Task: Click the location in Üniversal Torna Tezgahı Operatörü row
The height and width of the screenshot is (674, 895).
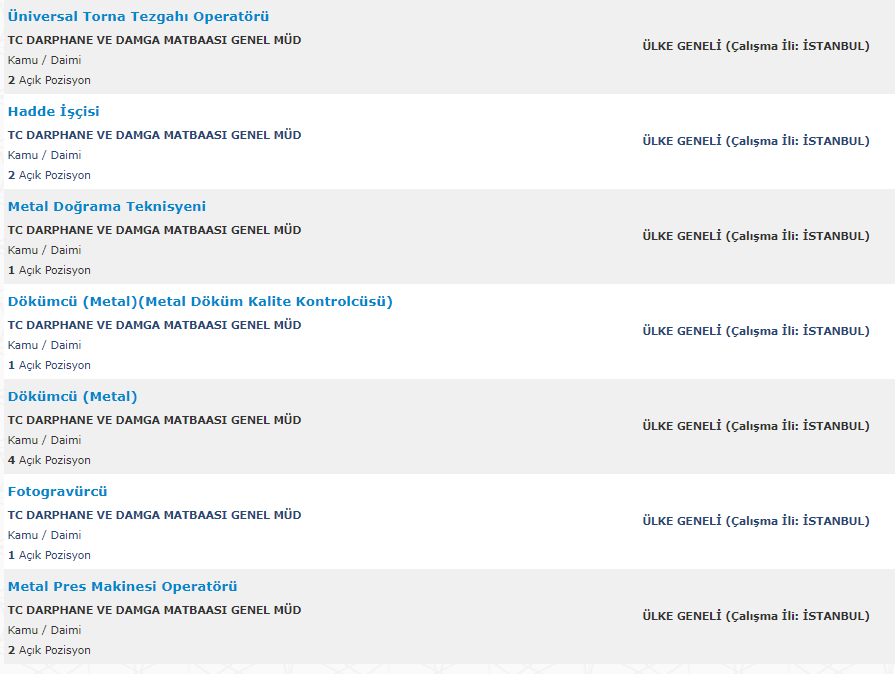Action: click(755, 46)
